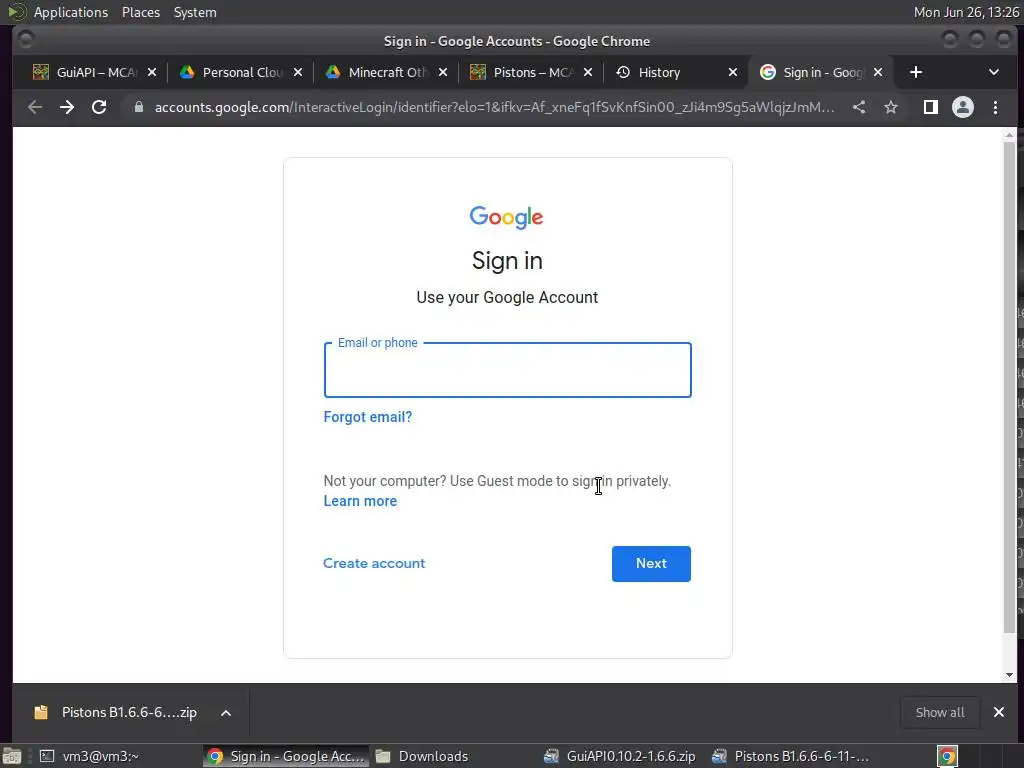Expand options for Pistons B1.6.6 download
Image resolution: width=1024 pixels, height=768 pixels.
click(x=226, y=712)
